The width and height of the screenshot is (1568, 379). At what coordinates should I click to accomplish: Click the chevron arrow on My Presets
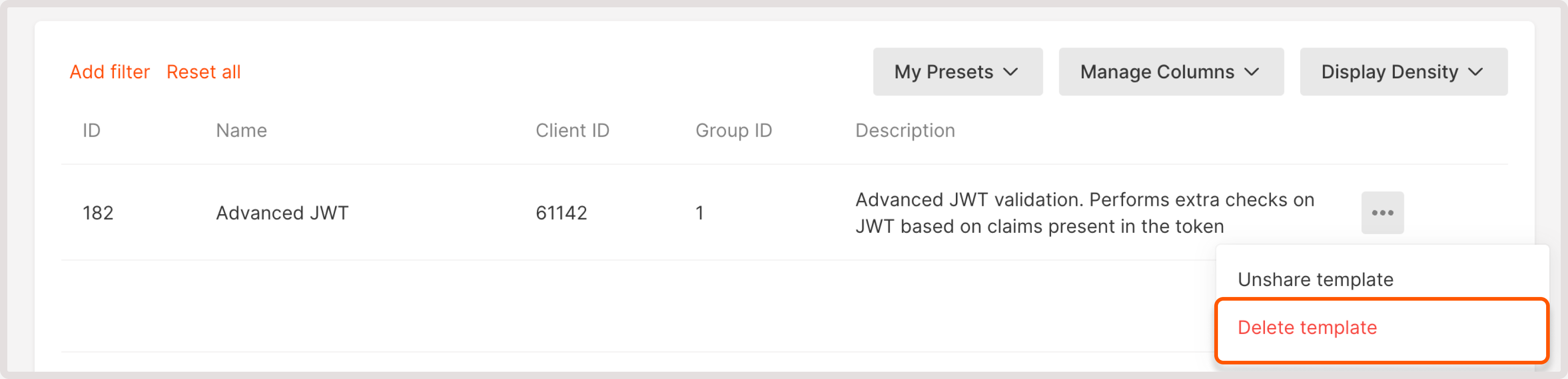point(1011,72)
